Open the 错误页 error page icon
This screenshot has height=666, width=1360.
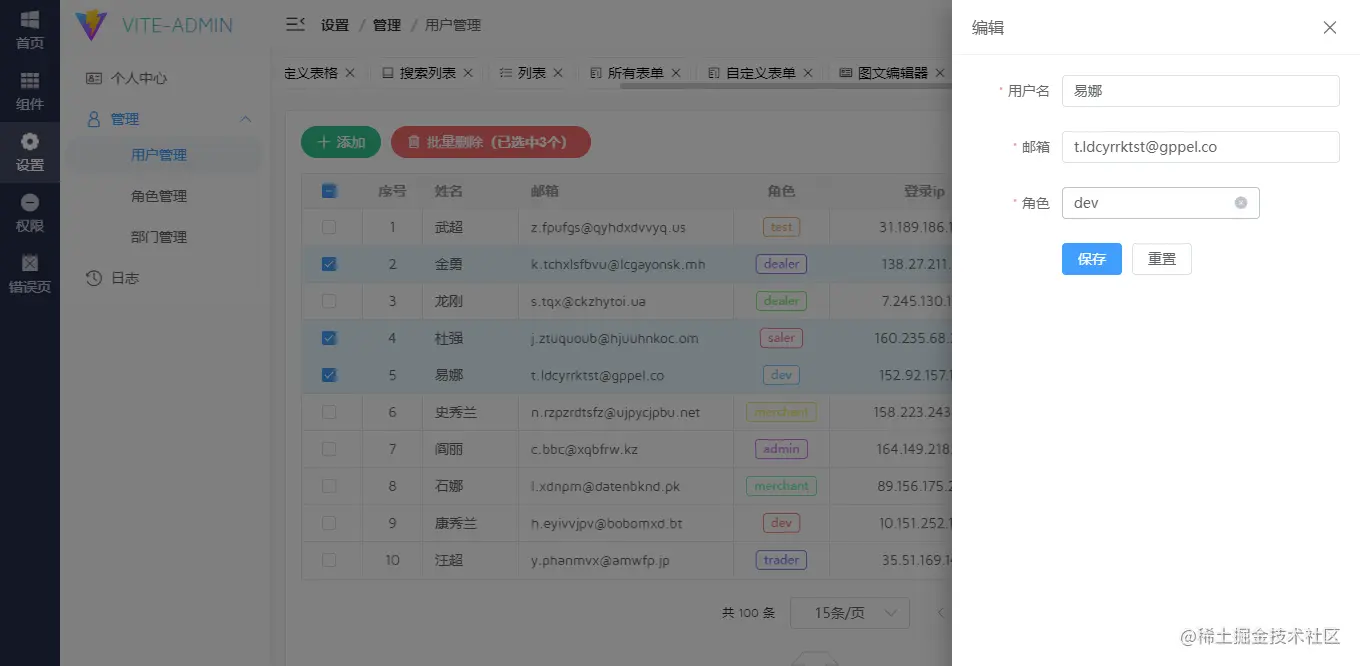coord(29,263)
